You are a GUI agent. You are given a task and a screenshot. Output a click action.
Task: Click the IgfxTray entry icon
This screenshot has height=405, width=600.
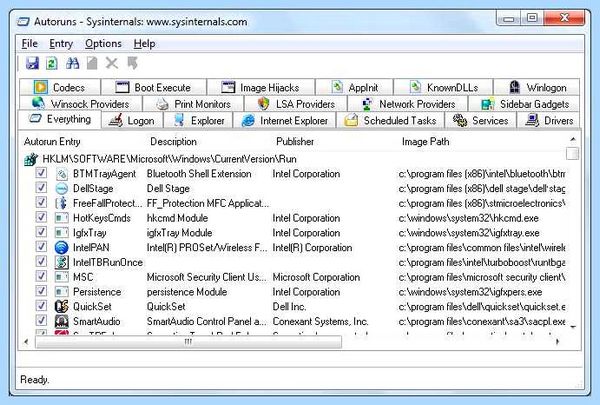(x=62, y=233)
